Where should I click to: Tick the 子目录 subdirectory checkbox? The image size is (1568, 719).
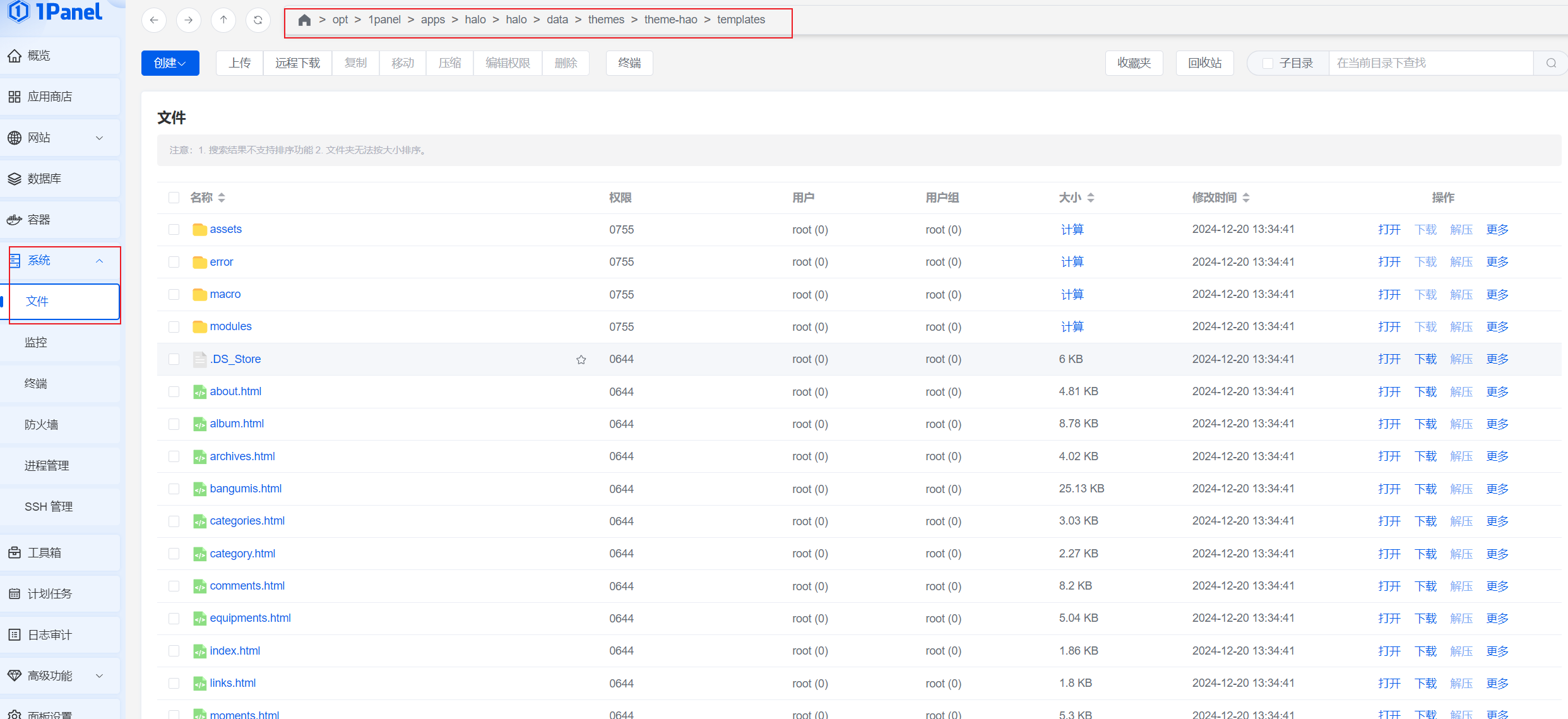[x=1267, y=63]
